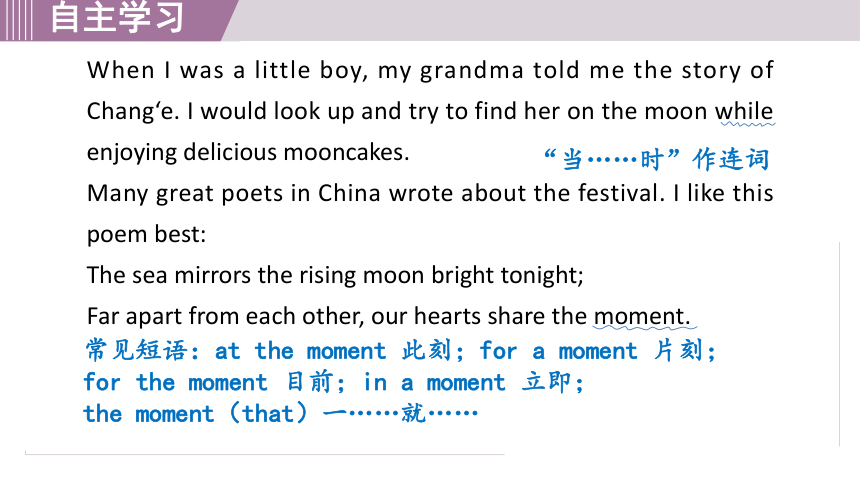
Task: Click the 自主学习 slide title
Action: click(117, 17)
